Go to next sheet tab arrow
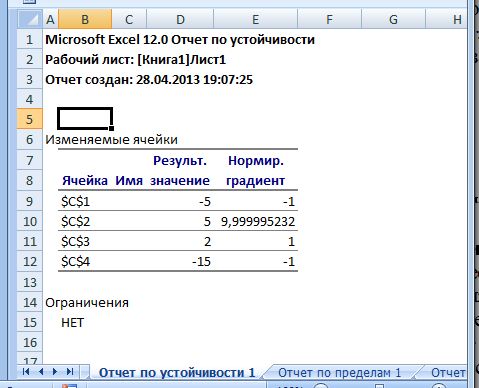Image resolution: width=479 pixels, height=388 pixels. click(x=55, y=371)
